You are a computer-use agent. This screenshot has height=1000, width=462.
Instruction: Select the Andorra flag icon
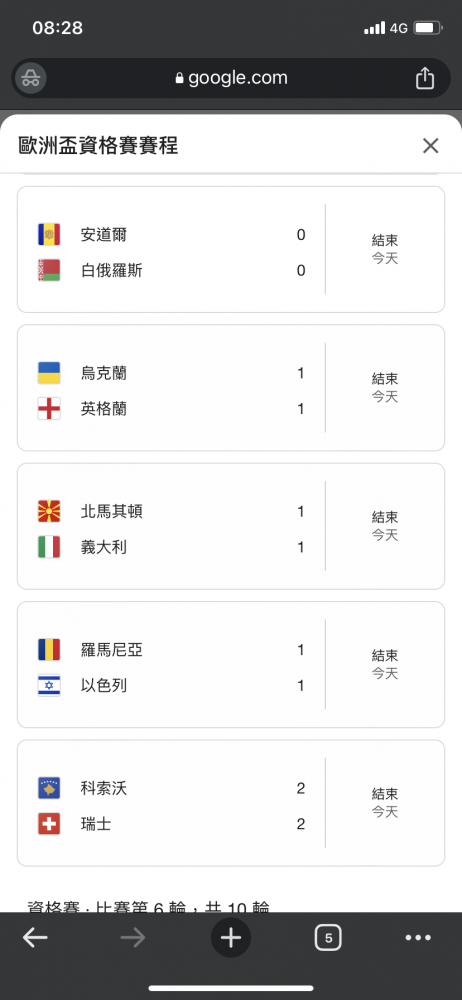[x=49, y=235]
